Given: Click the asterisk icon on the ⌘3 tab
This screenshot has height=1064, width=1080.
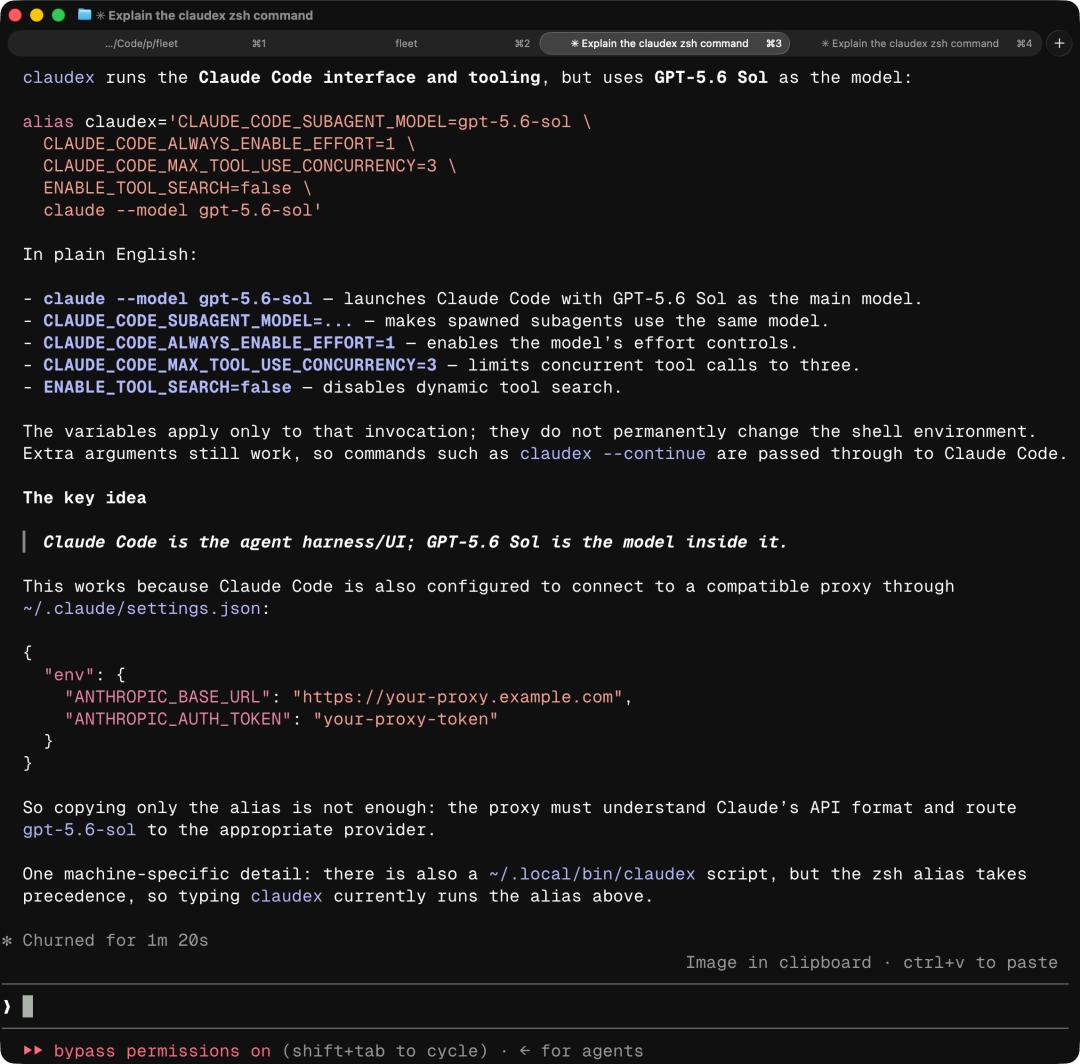Looking at the screenshot, I should (574, 43).
